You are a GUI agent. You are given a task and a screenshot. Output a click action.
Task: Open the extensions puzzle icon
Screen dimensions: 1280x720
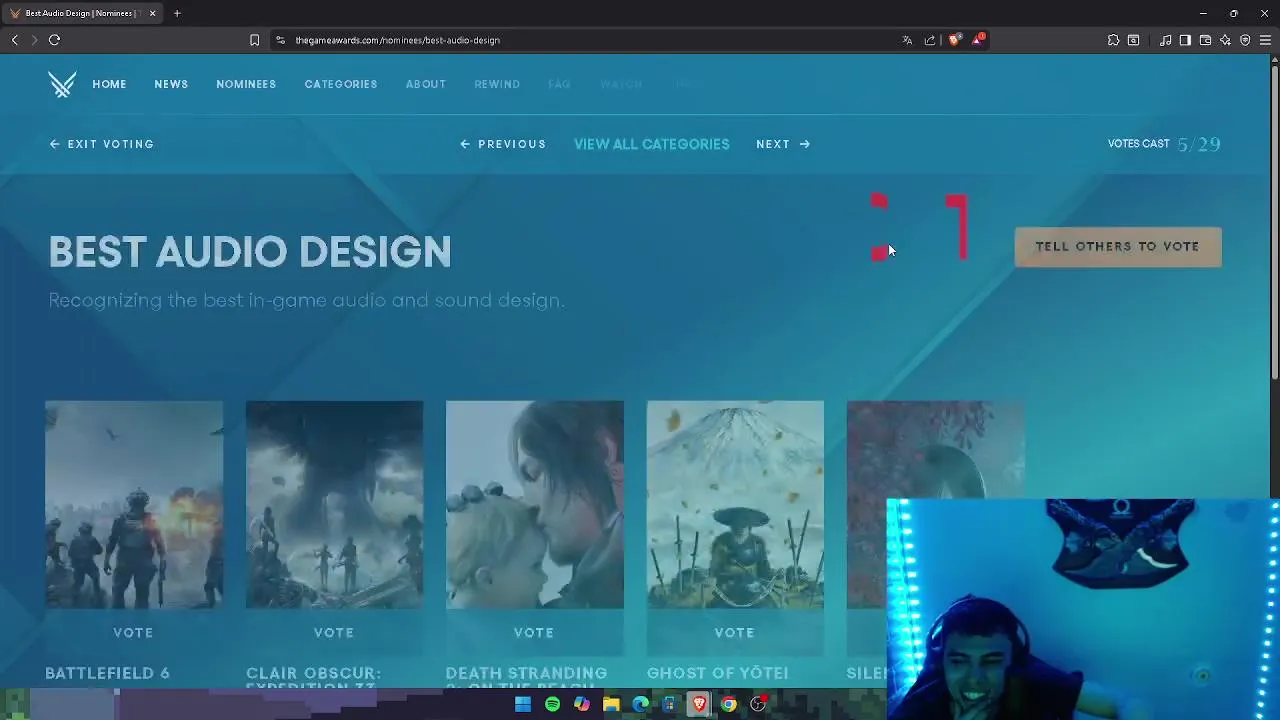[x=1113, y=40]
